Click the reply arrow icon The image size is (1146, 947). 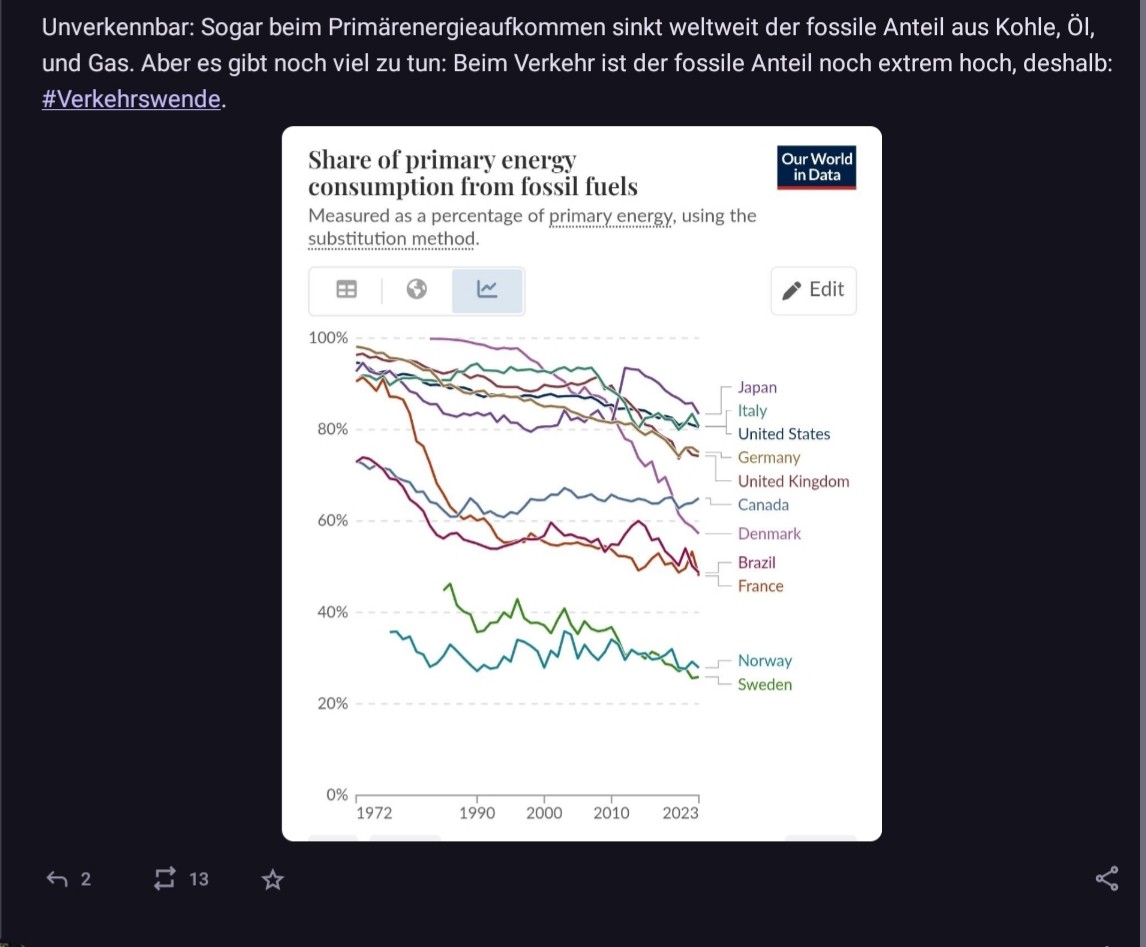click(59, 879)
